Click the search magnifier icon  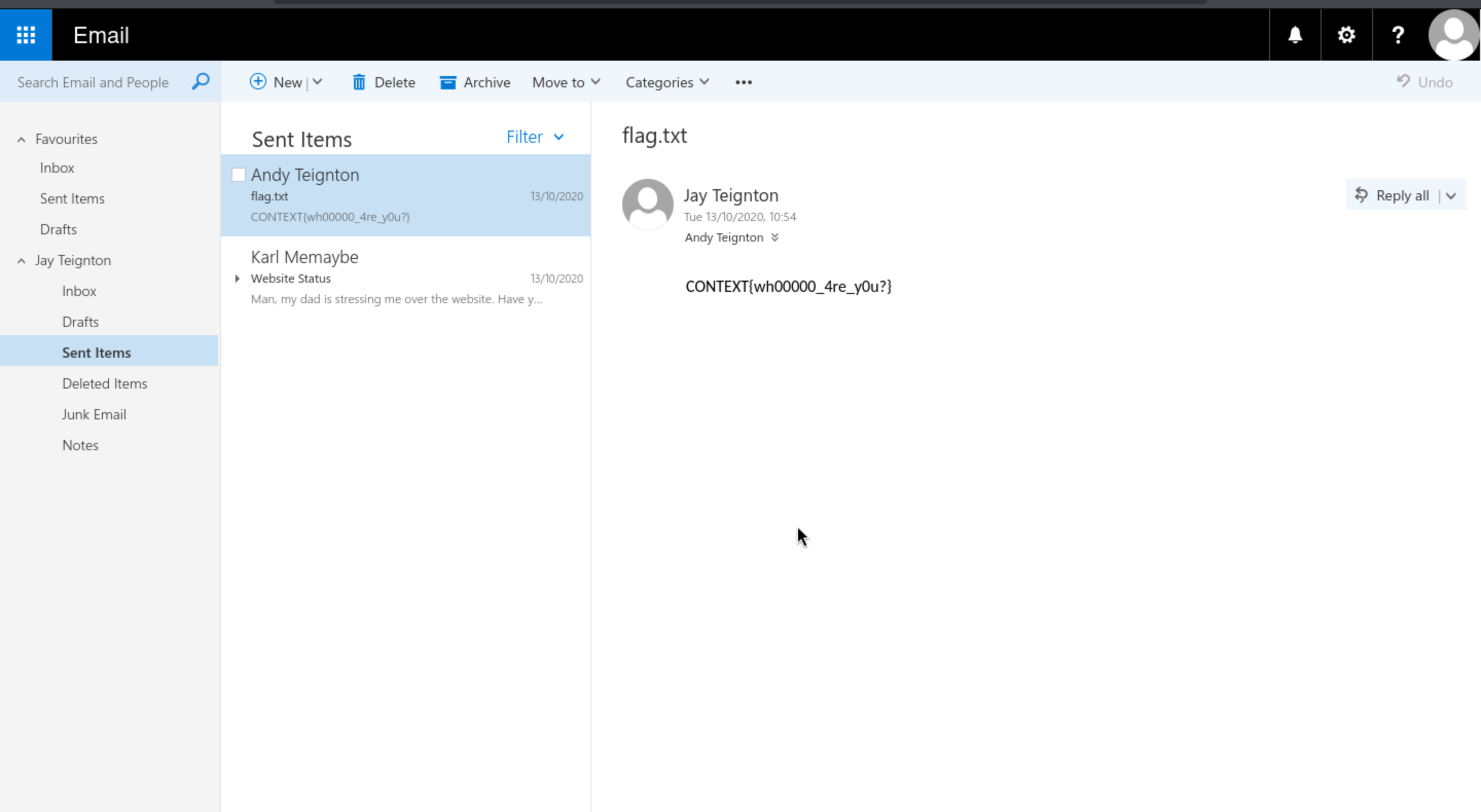coord(201,82)
